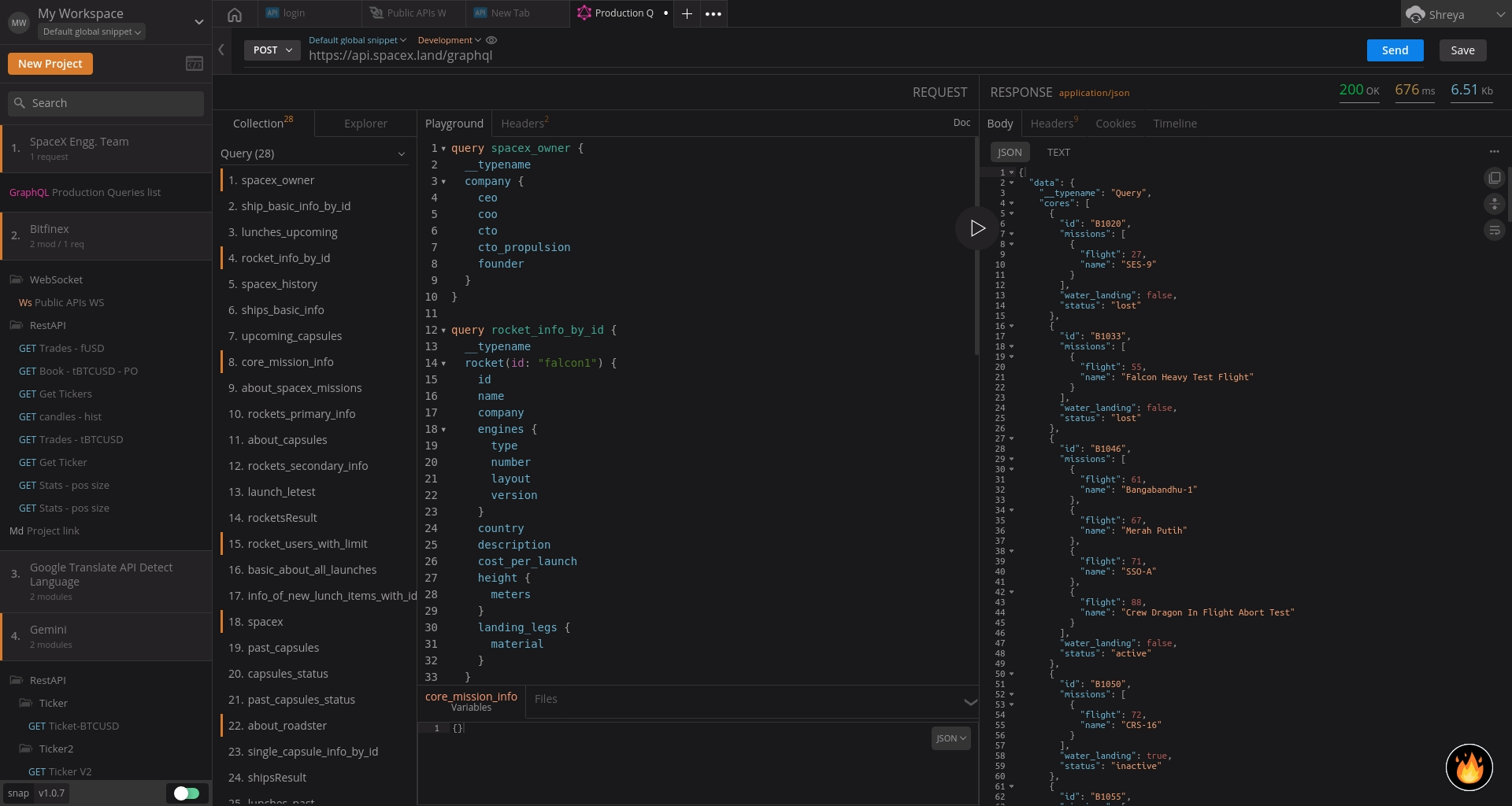This screenshot has width=1512, height=806.
Task: Click the Send button
Action: click(x=1395, y=50)
